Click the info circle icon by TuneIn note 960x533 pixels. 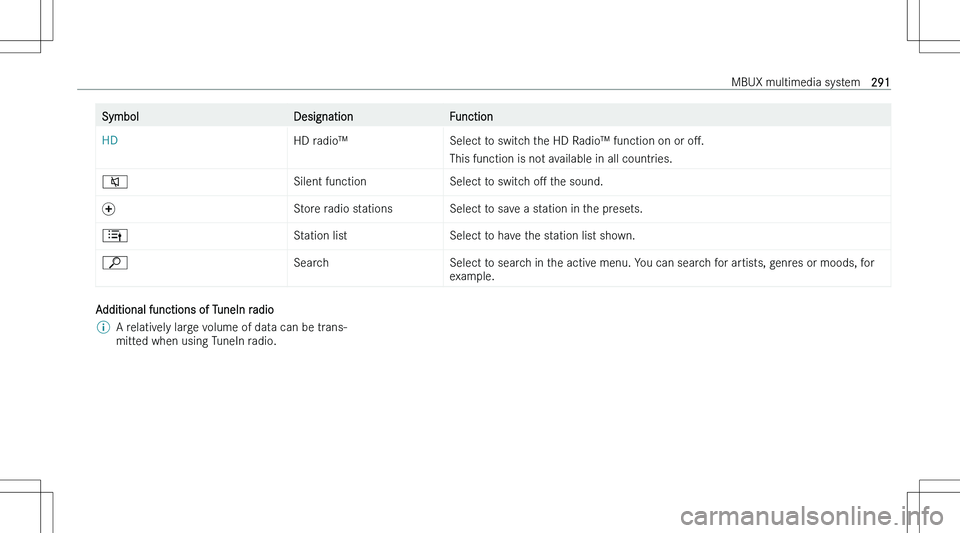pos(103,327)
